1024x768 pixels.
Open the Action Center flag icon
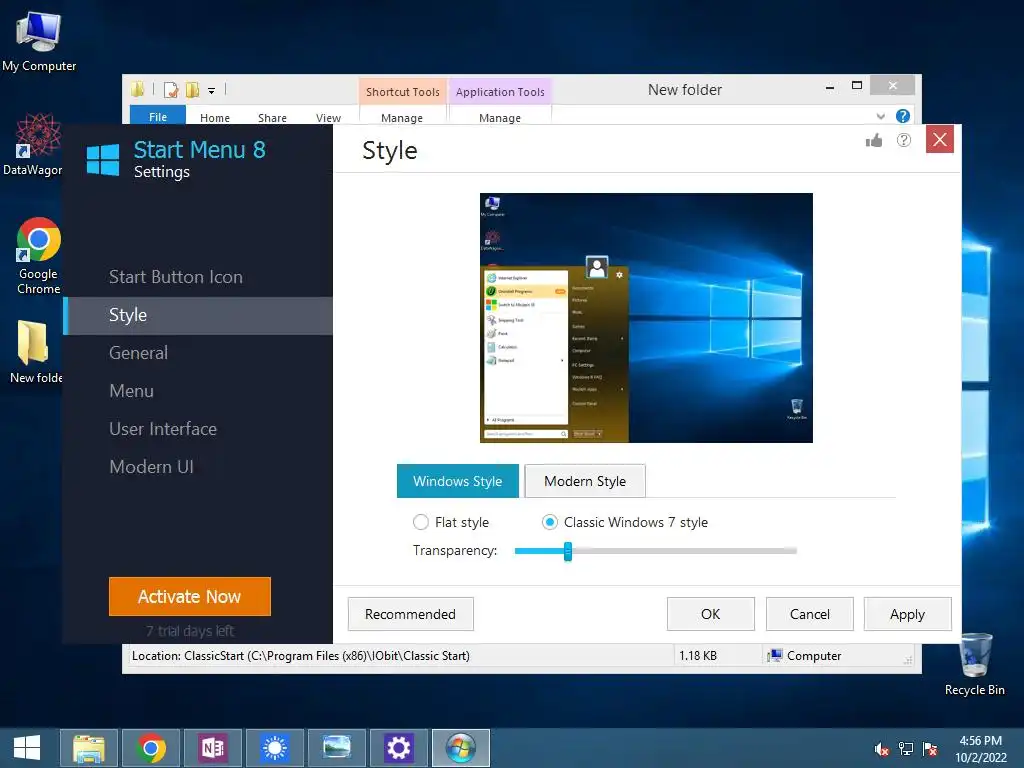(930, 749)
